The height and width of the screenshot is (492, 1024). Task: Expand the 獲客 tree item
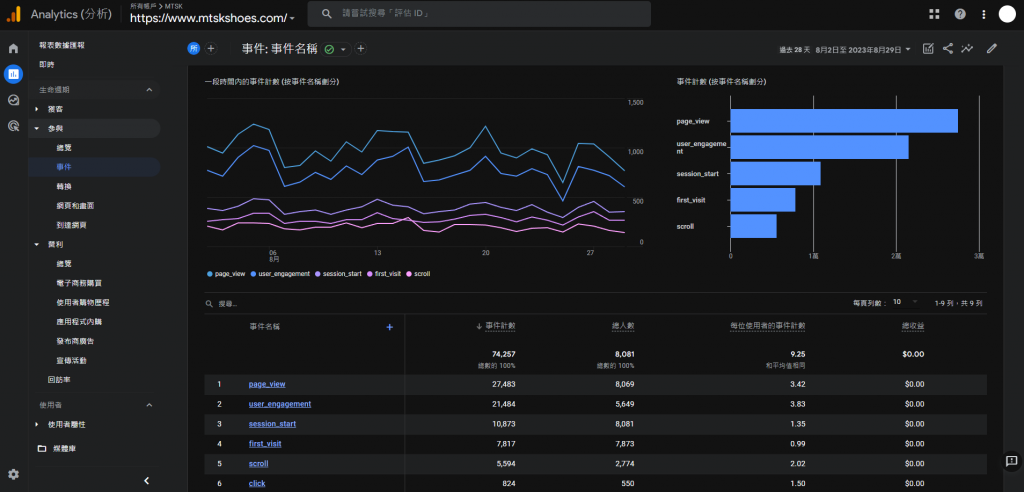37,109
